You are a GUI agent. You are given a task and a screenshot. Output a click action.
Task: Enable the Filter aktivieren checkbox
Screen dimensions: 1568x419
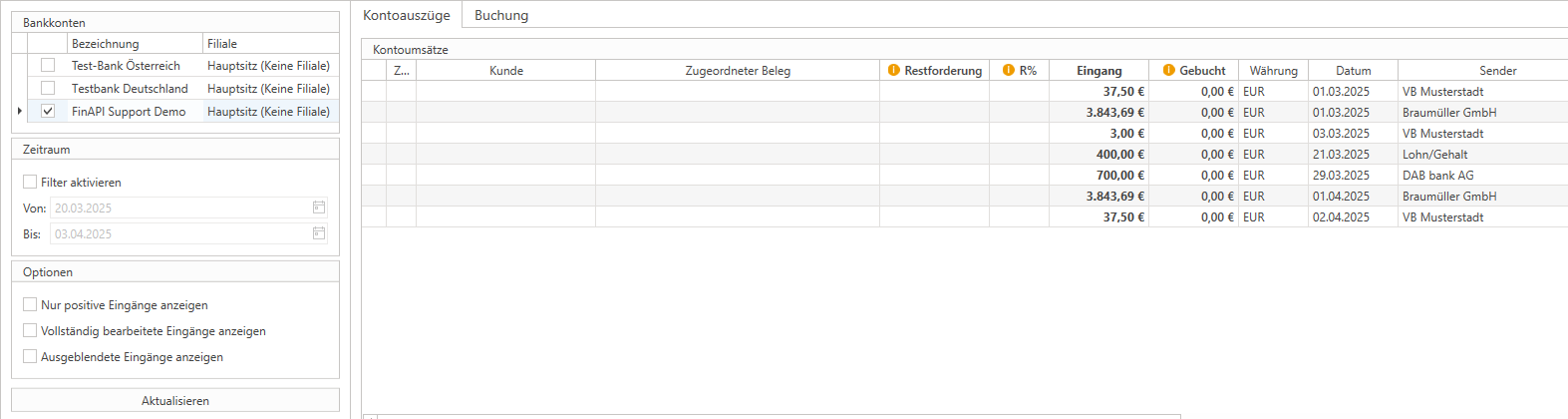[x=30, y=182]
